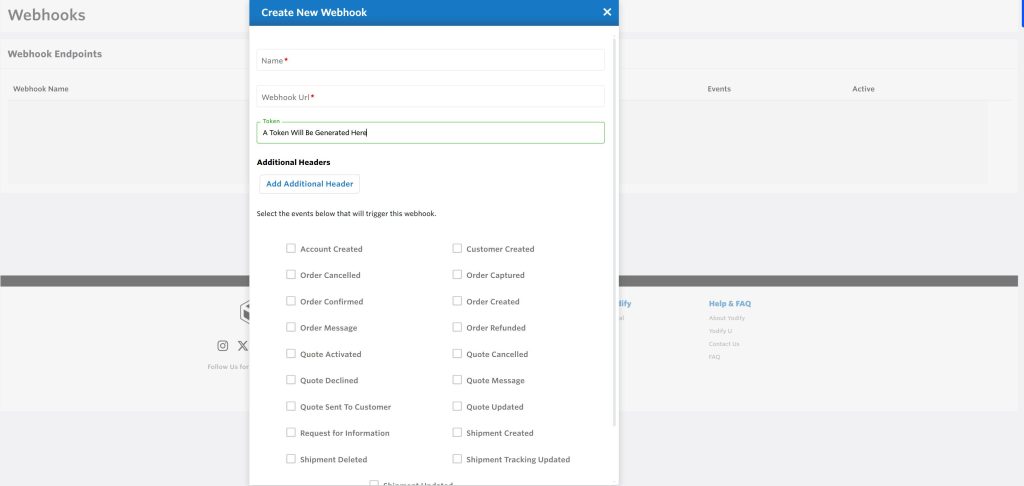
Task: Open the About Yodify footer link
Action: coord(727,318)
